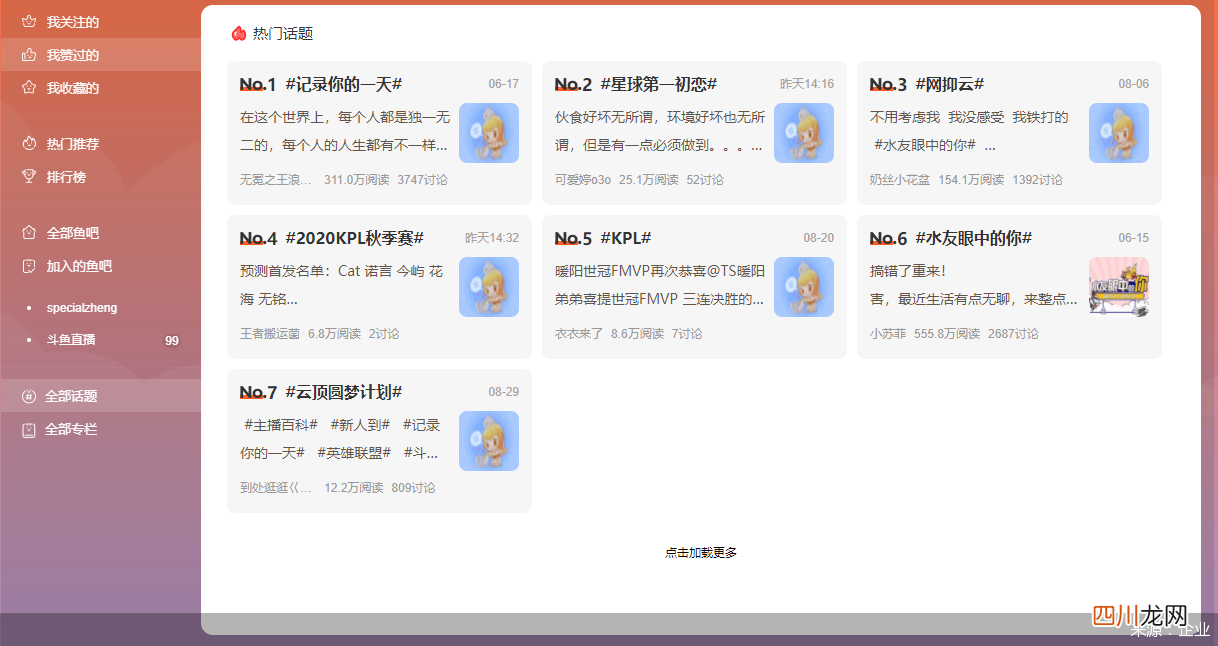Click the timer icon beside 热门推荐

pyautogui.click(x=29, y=144)
